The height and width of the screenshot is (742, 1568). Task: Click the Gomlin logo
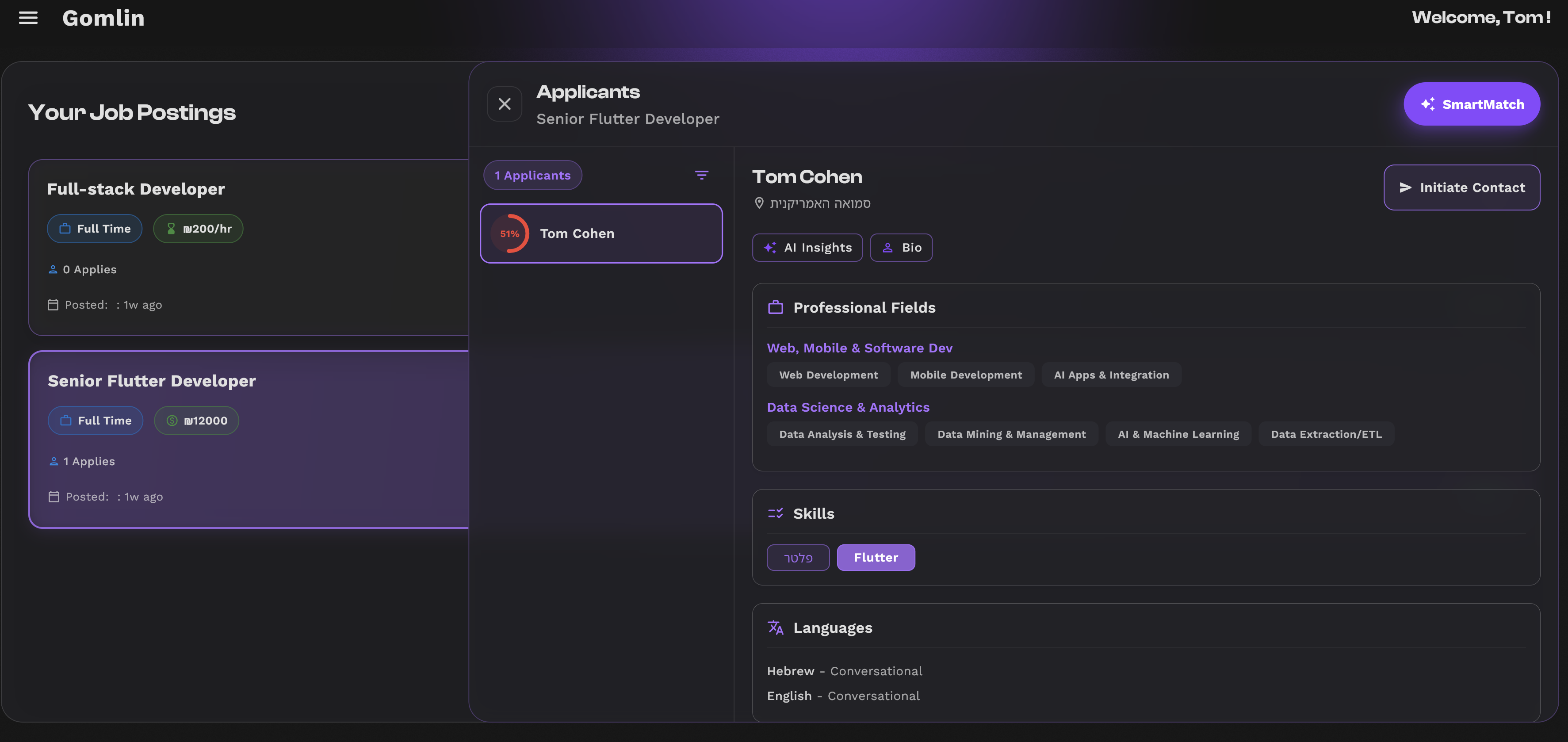[x=103, y=18]
